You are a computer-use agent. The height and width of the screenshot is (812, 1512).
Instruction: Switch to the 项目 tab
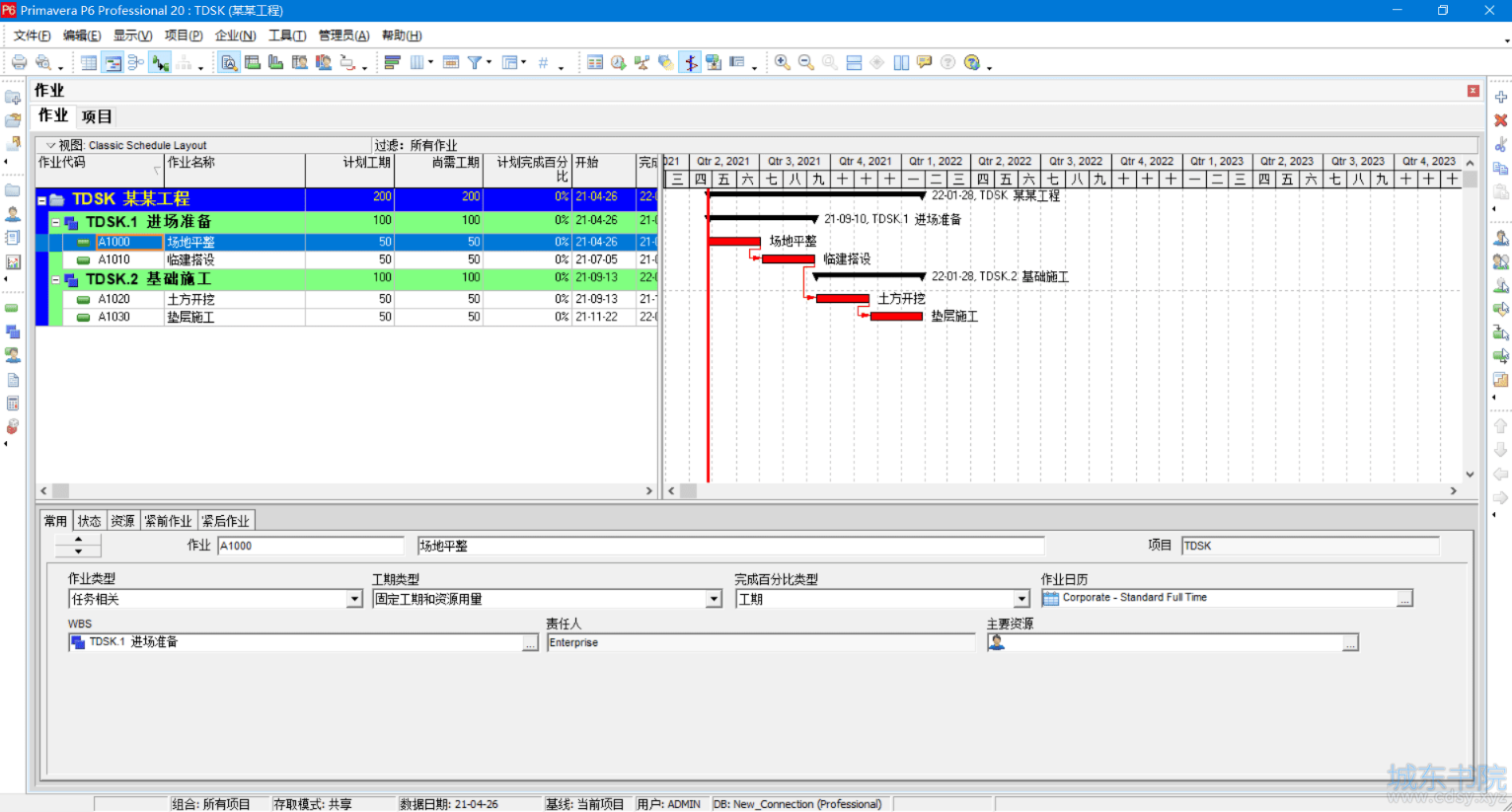click(x=97, y=116)
